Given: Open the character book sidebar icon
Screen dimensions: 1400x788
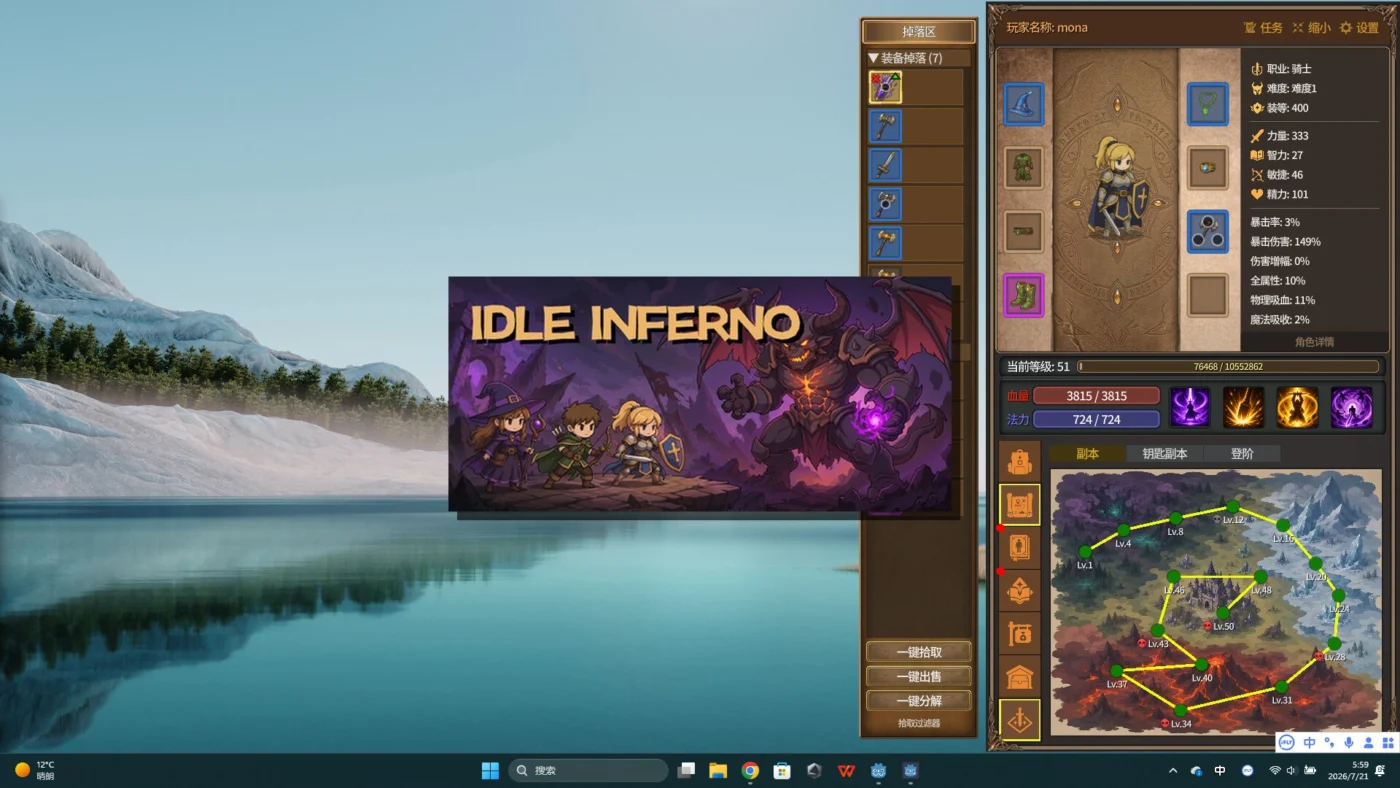Looking at the screenshot, I should [x=1020, y=548].
